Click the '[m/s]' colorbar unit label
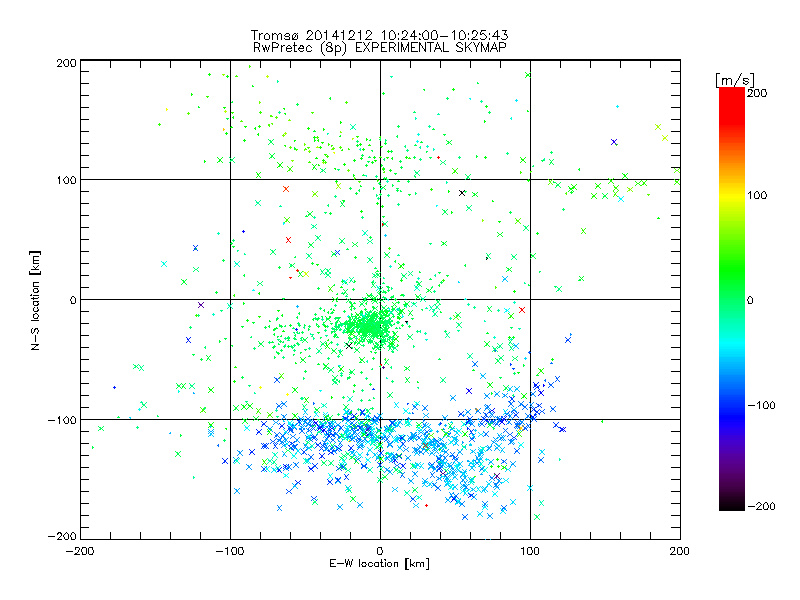This screenshot has height=600, width=800. 735,80
